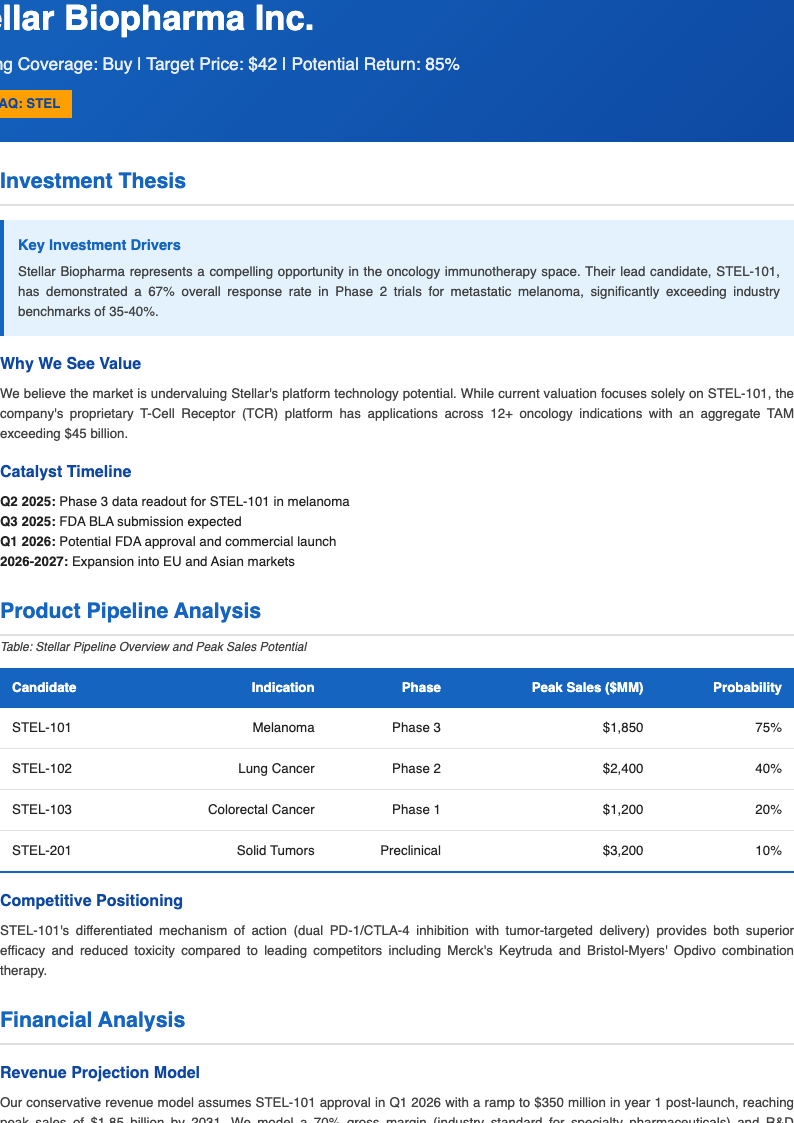
Task: Click the Phase 1 cell
Action: click(x=416, y=809)
